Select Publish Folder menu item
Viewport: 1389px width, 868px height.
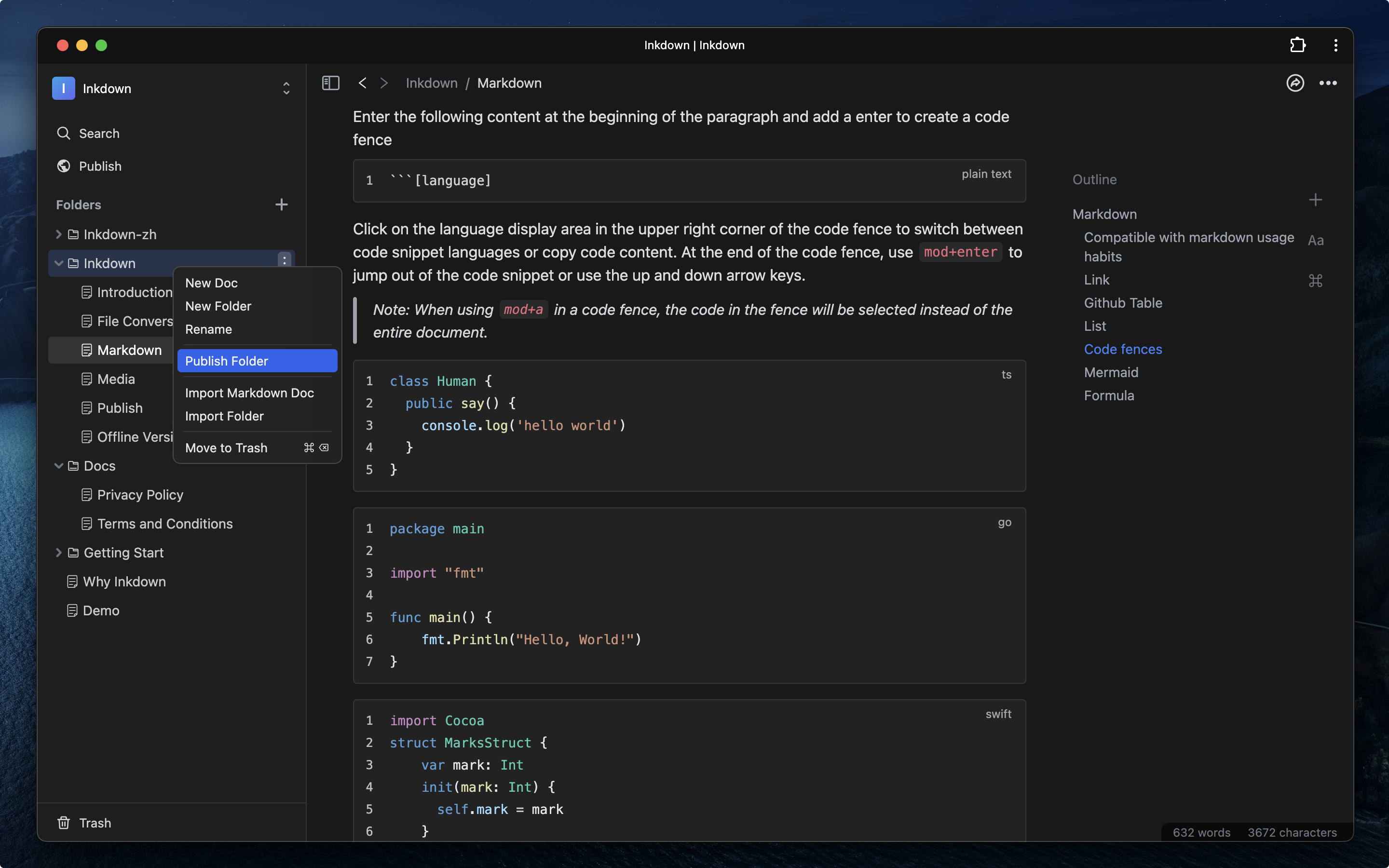[x=257, y=361]
